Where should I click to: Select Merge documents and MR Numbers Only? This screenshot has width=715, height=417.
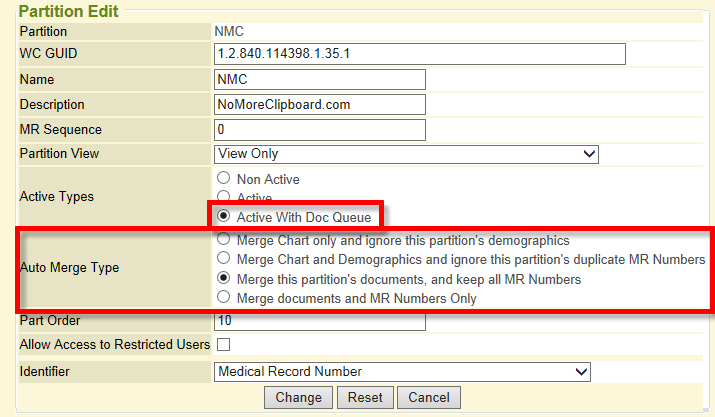[224, 298]
